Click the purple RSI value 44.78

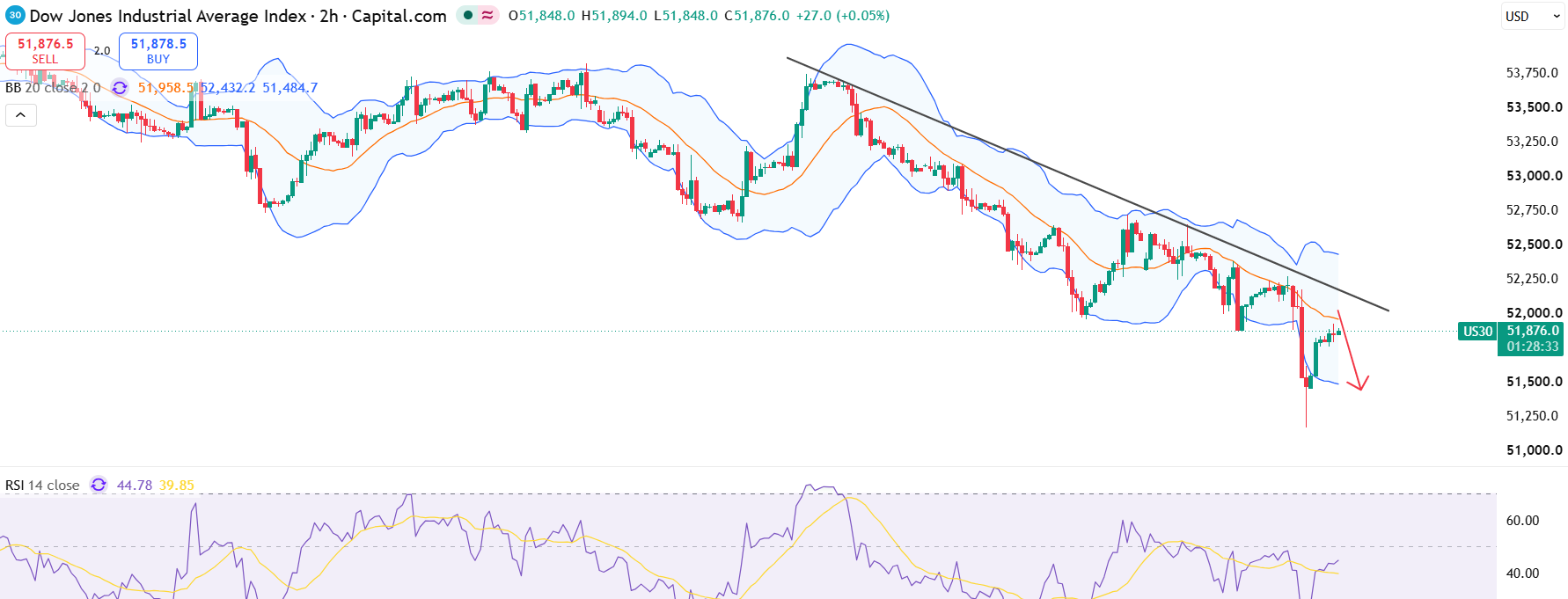tap(135, 485)
